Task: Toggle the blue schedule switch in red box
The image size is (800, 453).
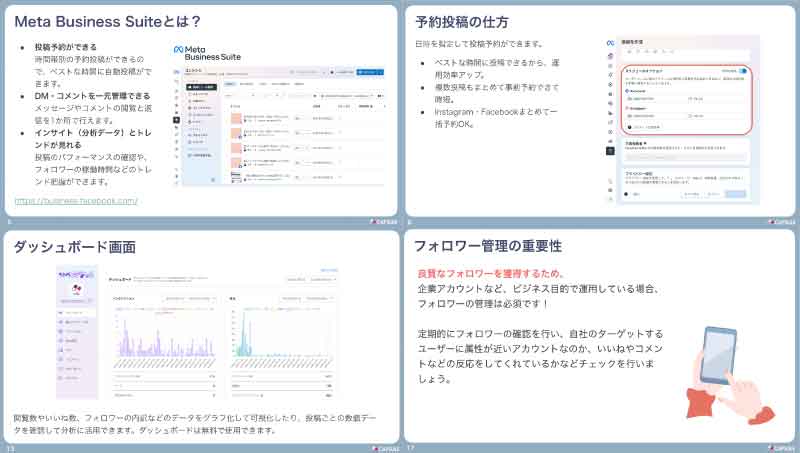Action: tap(742, 71)
